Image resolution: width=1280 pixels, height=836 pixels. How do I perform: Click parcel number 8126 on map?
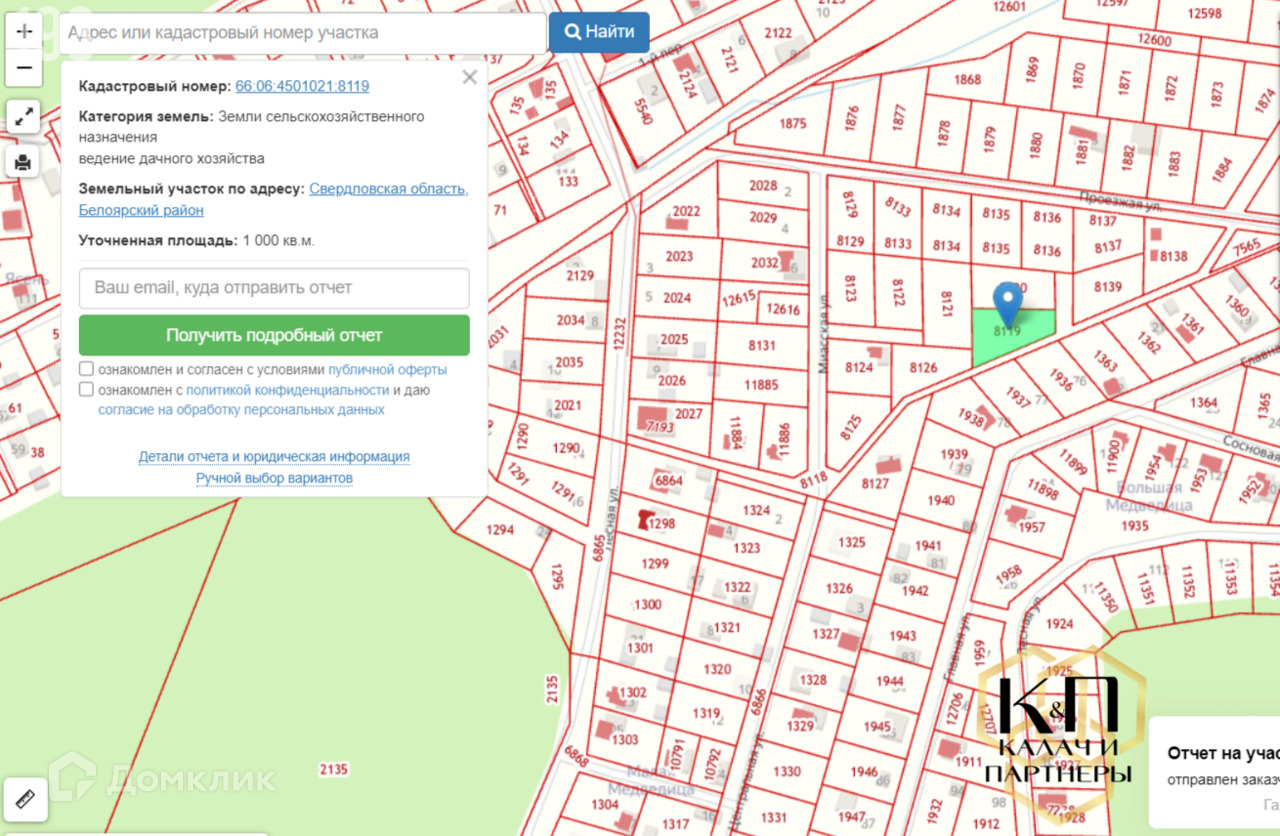(x=923, y=368)
